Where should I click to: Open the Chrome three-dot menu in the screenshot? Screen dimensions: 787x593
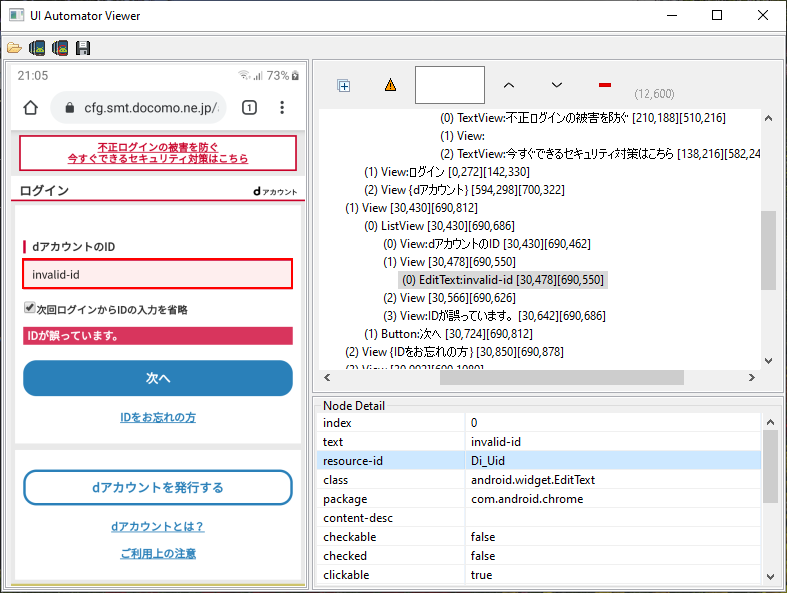[x=282, y=107]
